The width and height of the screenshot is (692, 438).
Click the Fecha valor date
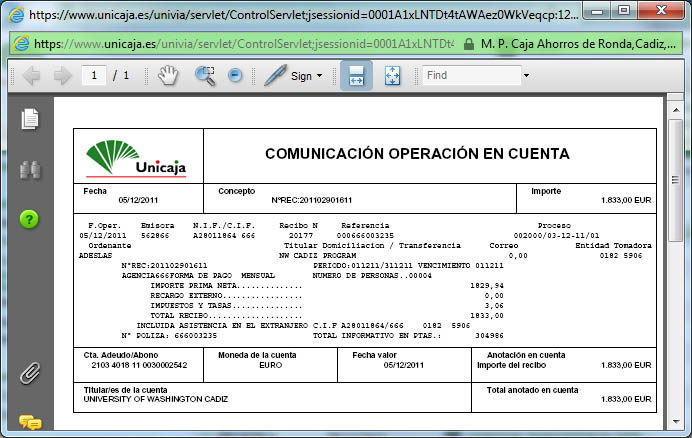coord(403,365)
